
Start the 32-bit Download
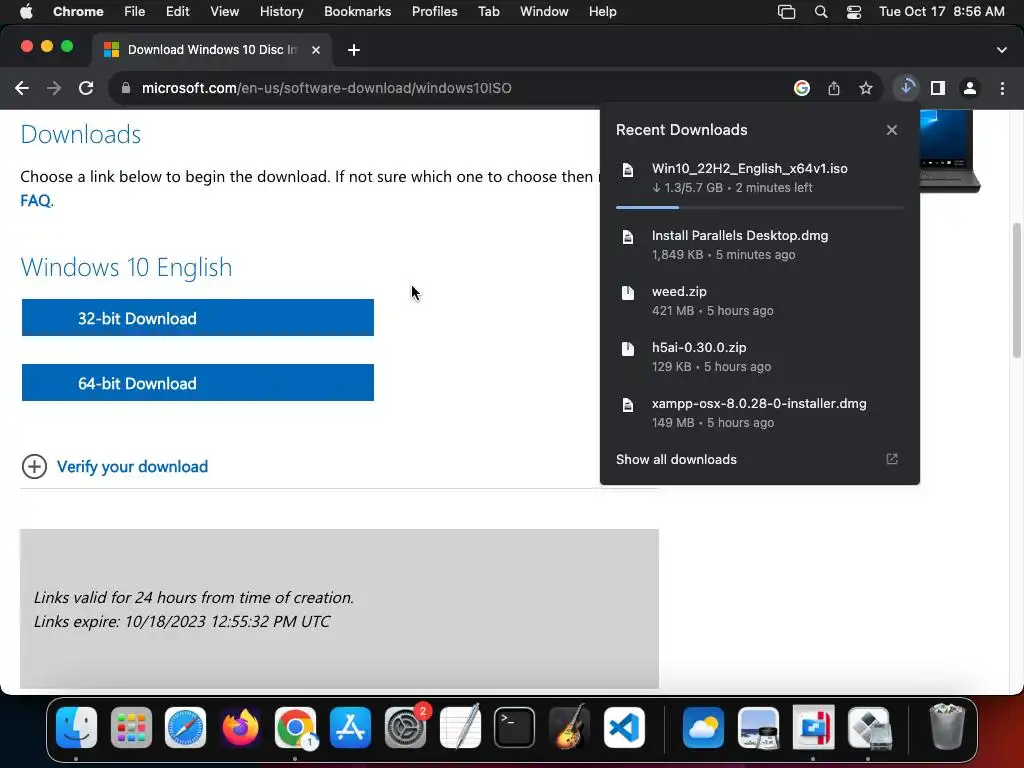[198, 318]
